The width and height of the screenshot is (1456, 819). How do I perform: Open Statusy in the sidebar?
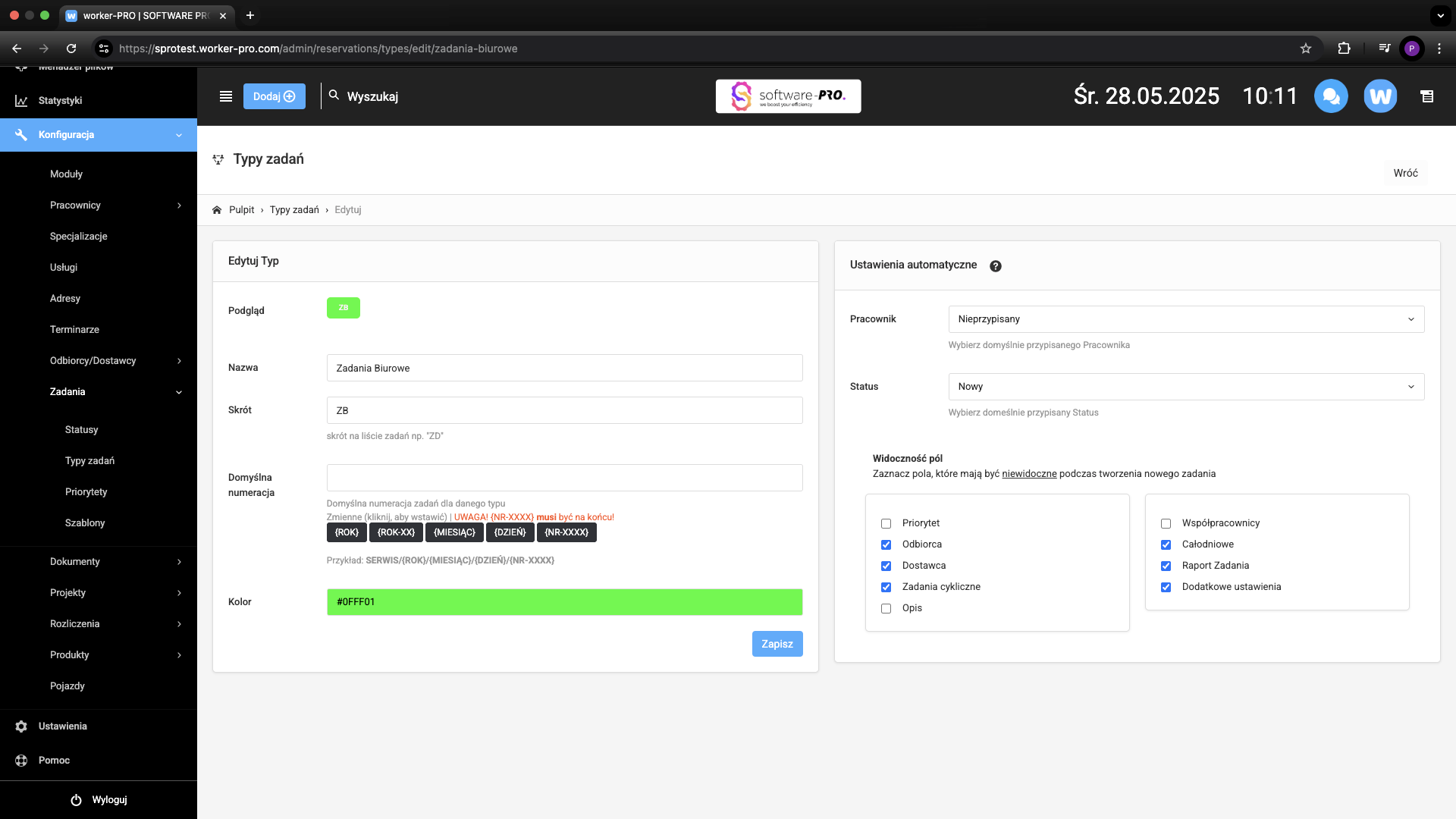click(x=82, y=430)
